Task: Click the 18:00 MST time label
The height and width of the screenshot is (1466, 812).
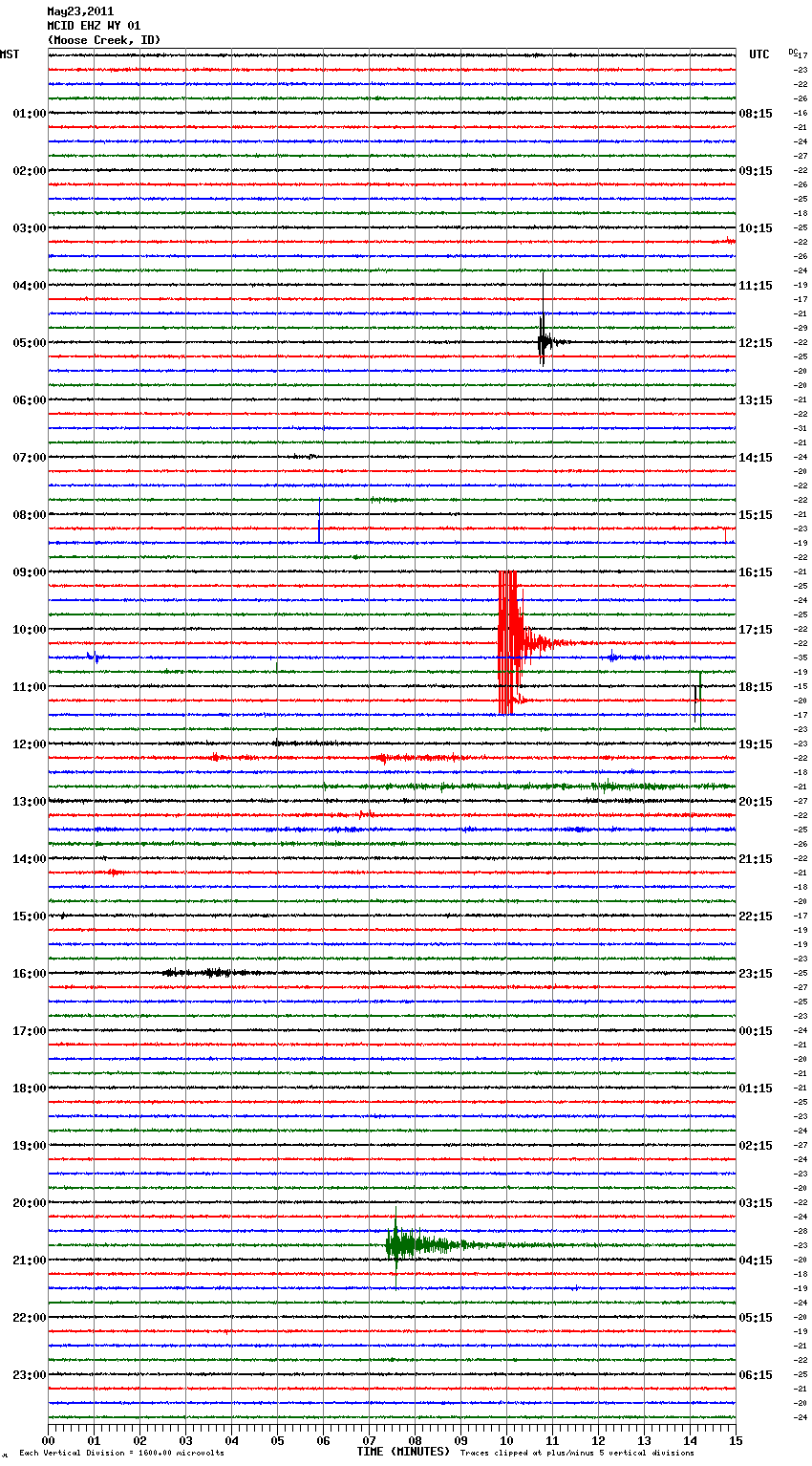Action: click(29, 1089)
